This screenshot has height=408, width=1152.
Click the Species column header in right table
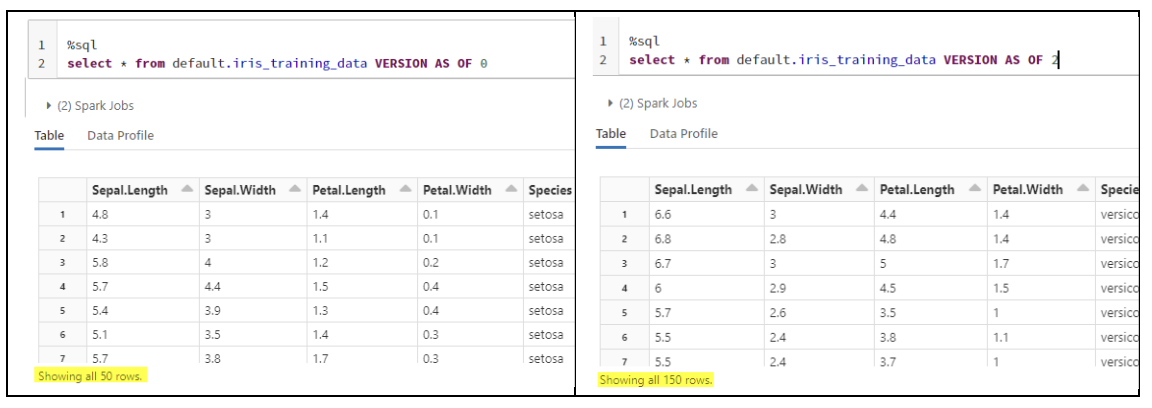tap(1118, 189)
